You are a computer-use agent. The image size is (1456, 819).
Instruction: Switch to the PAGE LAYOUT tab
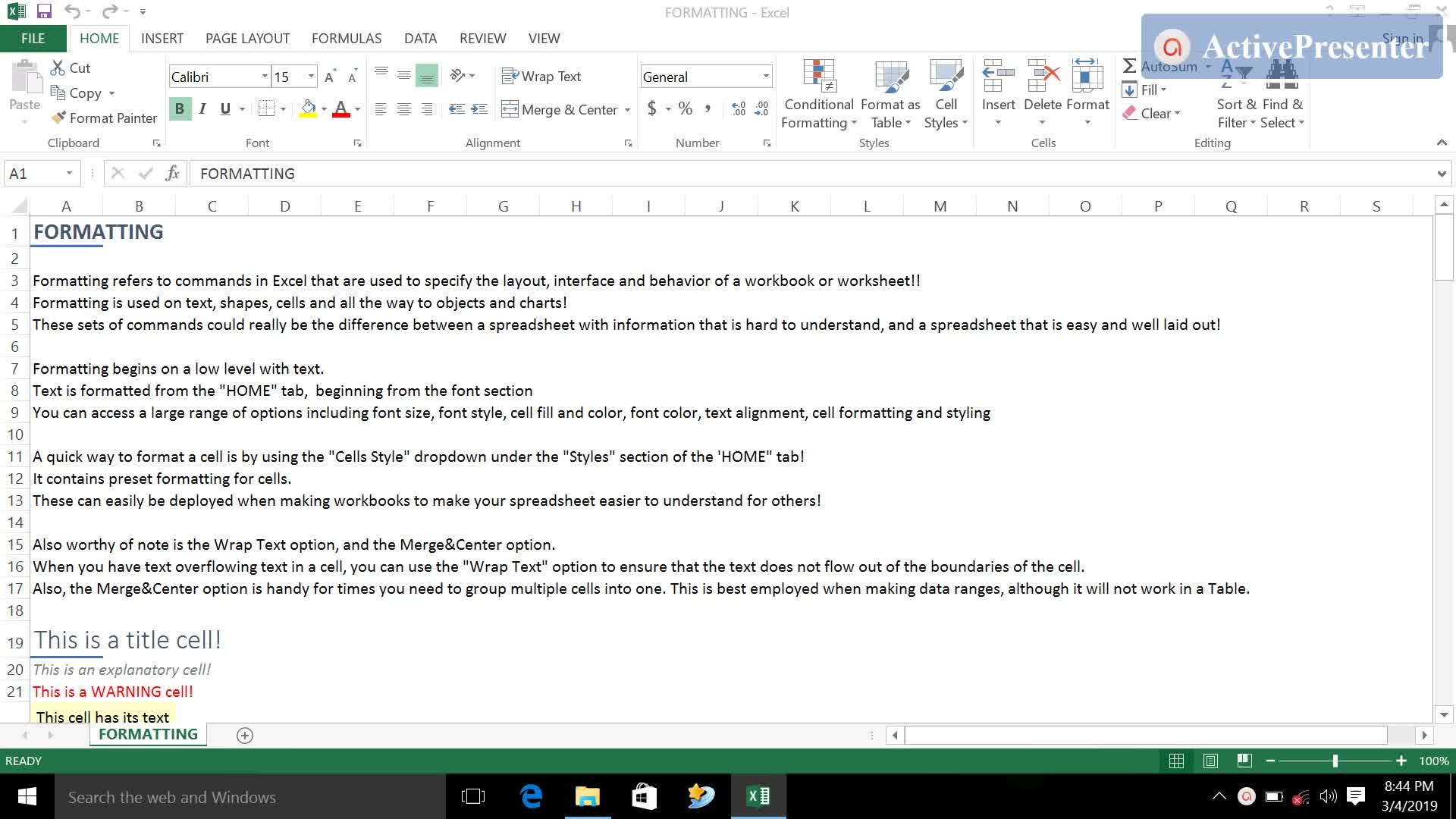(247, 39)
